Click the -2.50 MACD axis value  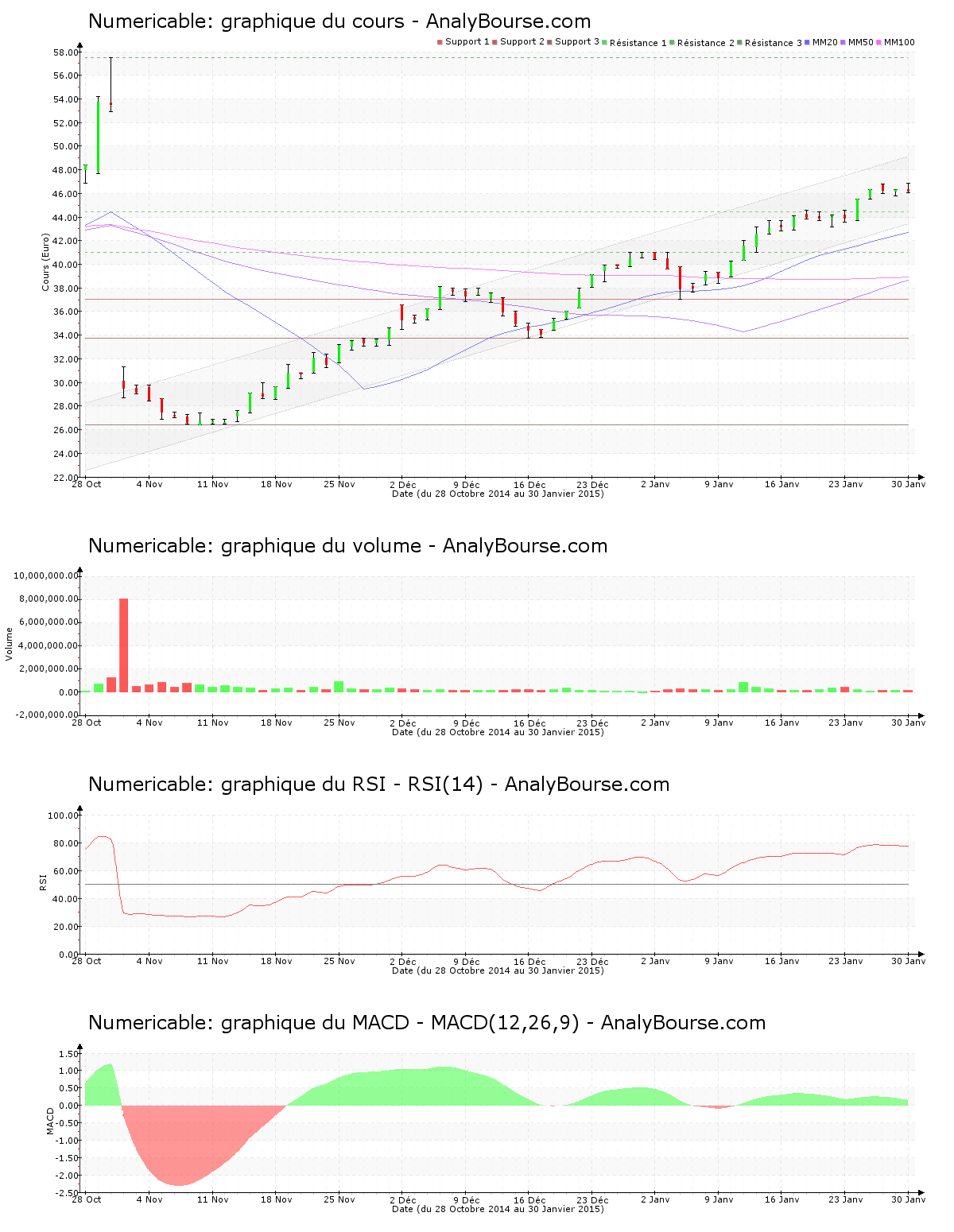pyautogui.click(x=68, y=1193)
